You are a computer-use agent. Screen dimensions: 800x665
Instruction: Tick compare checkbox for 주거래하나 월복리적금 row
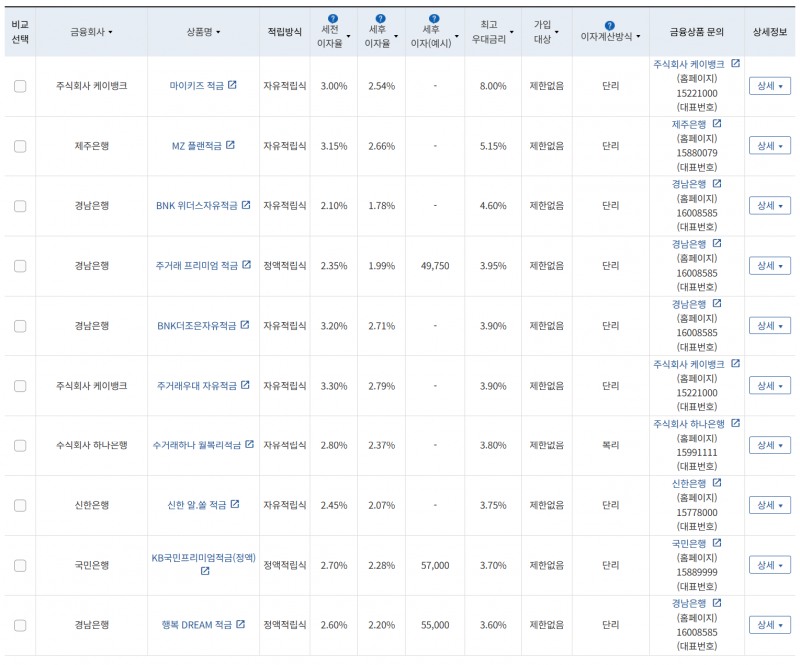click(20, 446)
